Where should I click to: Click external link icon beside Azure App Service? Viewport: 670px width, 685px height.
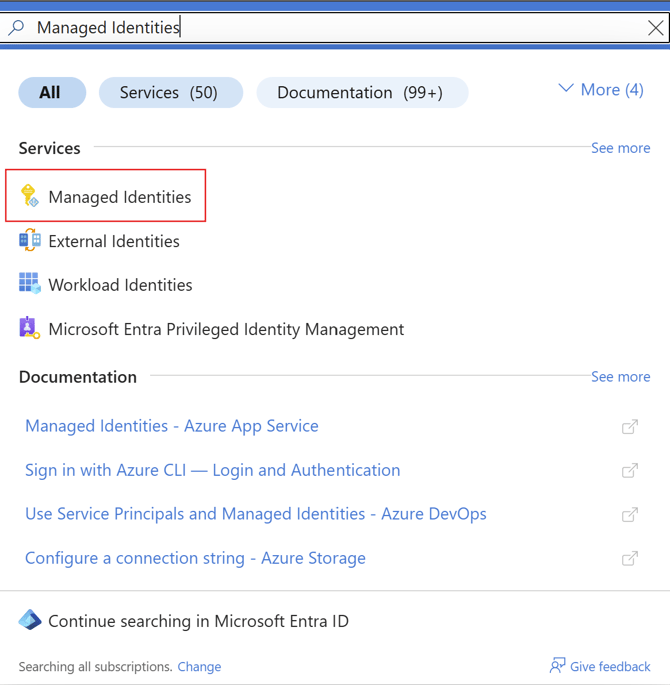(630, 427)
